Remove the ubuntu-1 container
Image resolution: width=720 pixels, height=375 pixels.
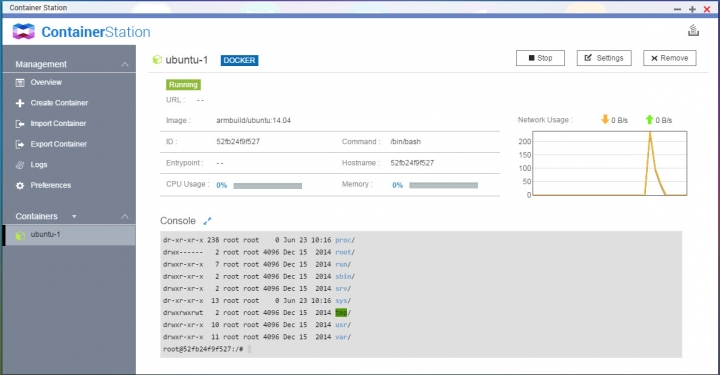pos(669,58)
